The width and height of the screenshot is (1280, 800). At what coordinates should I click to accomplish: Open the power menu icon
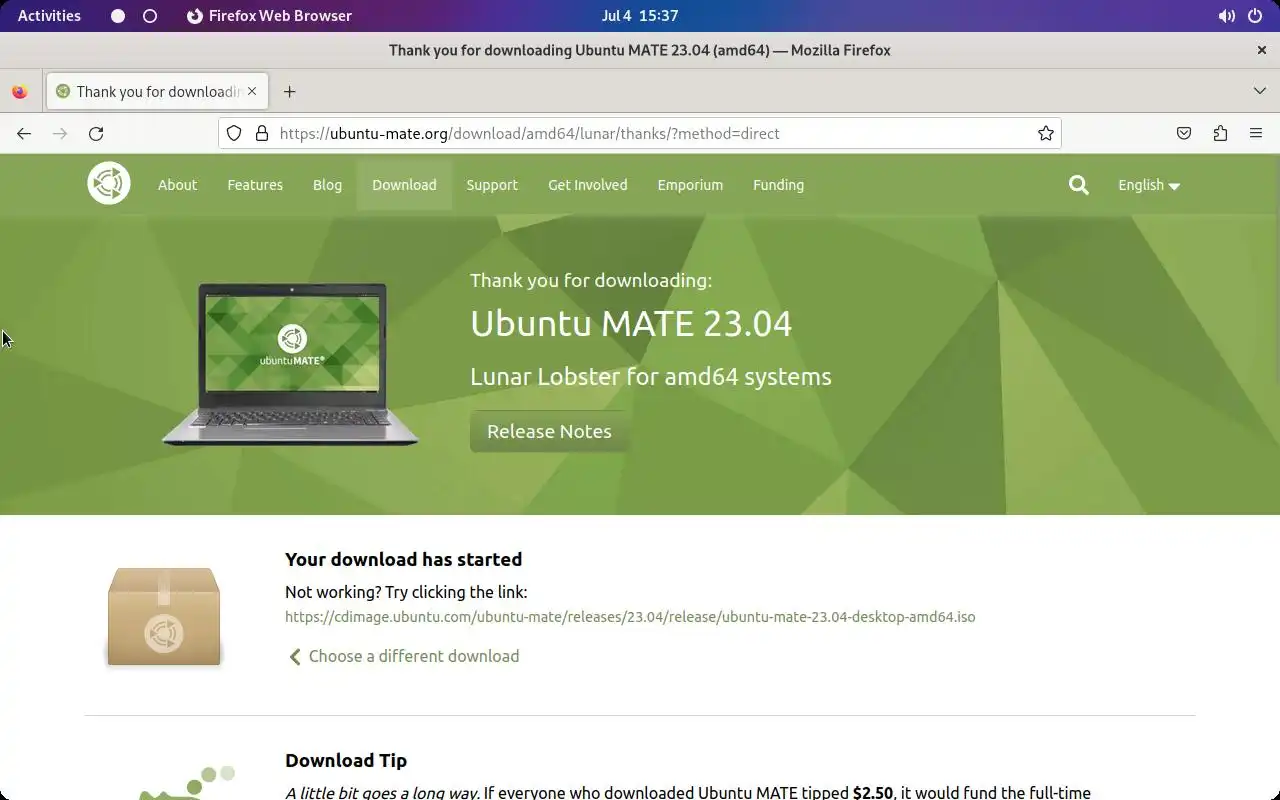1255,16
